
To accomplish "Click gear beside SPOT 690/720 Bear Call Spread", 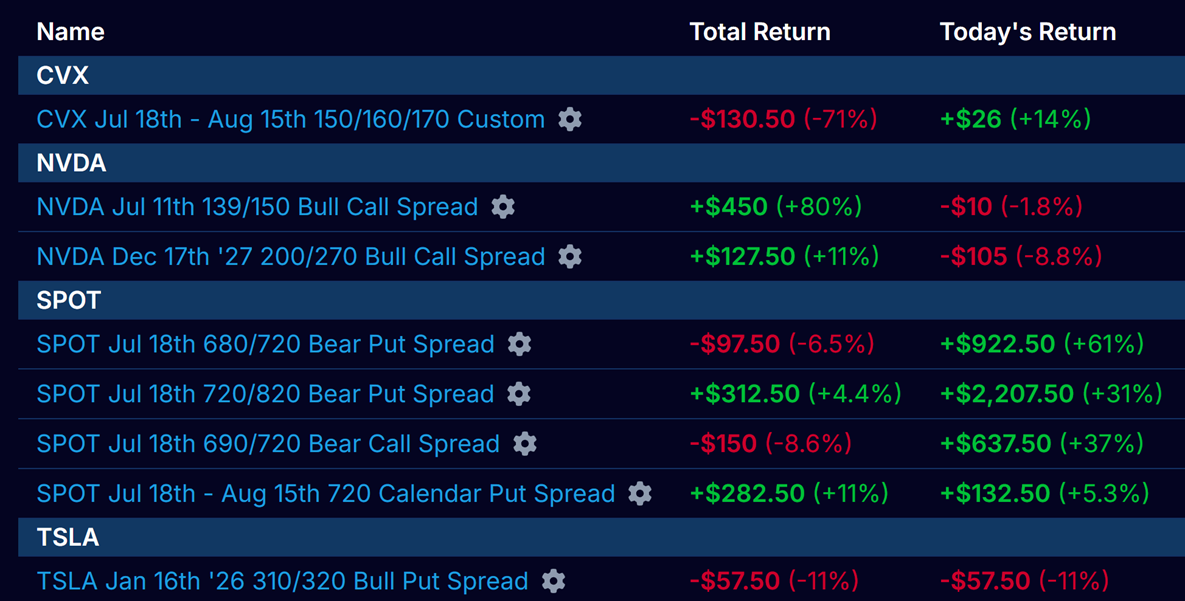I will pyautogui.click(x=525, y=444).
